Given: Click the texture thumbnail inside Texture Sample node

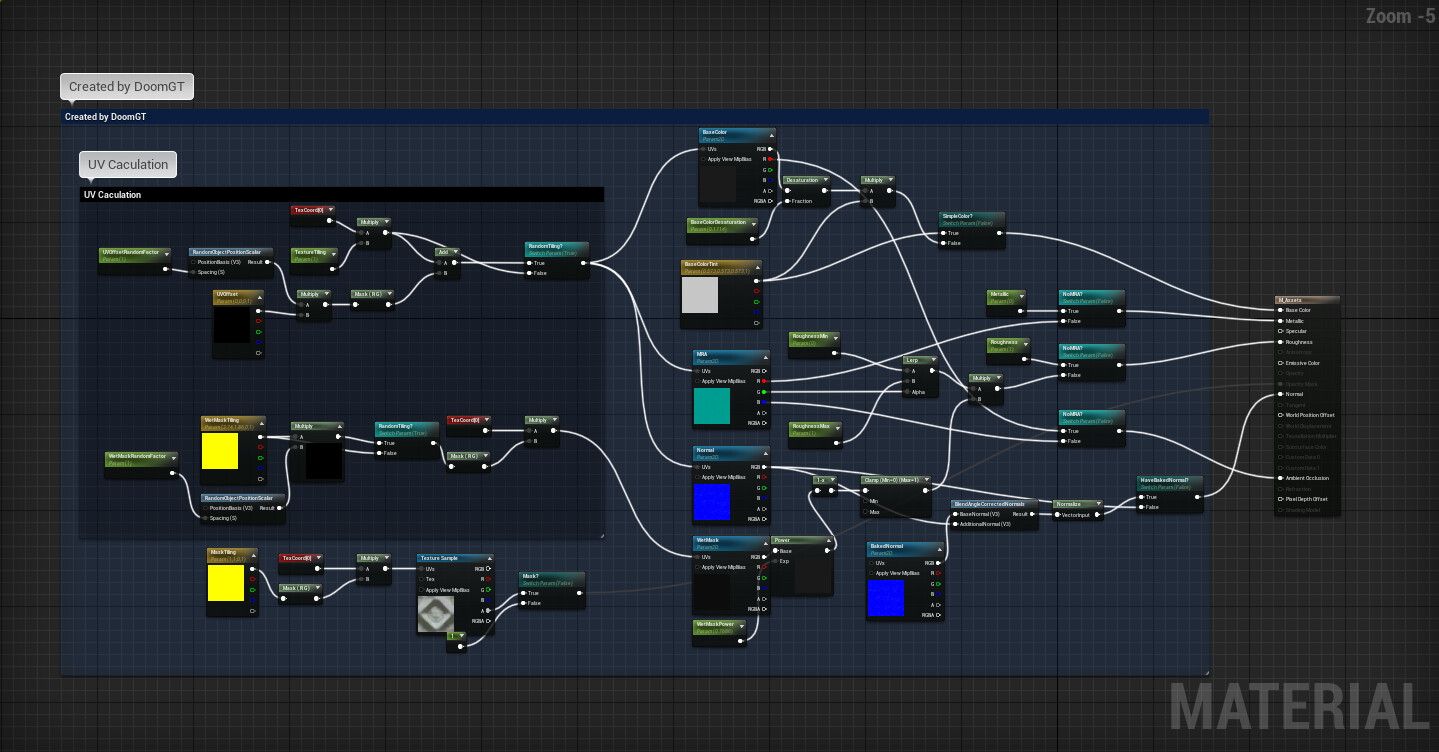Looking at the screenshot, I should tap(436, 612).
